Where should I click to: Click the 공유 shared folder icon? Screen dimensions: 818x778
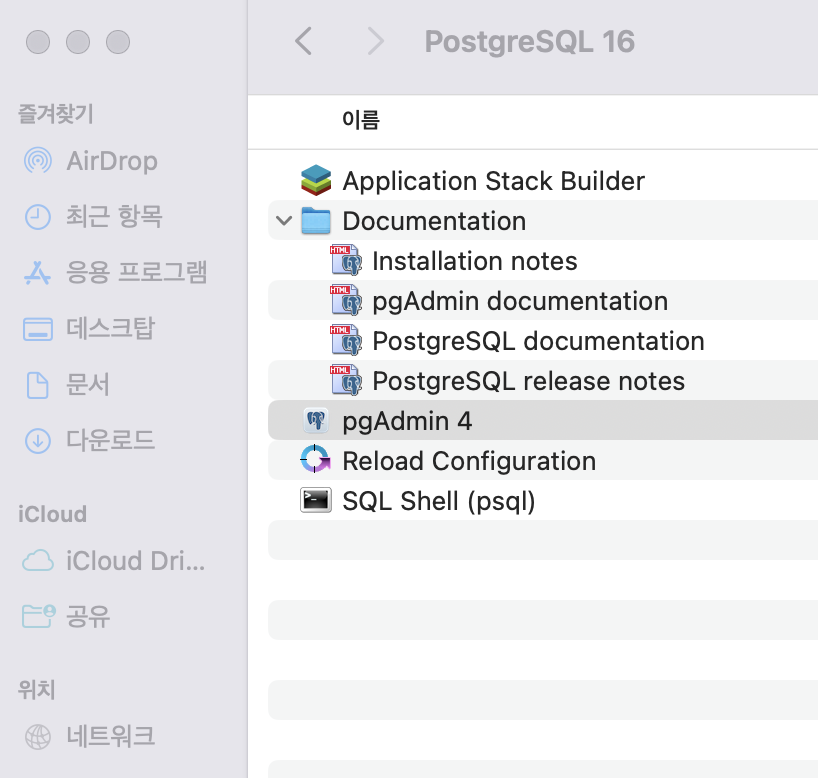(39, 616)
